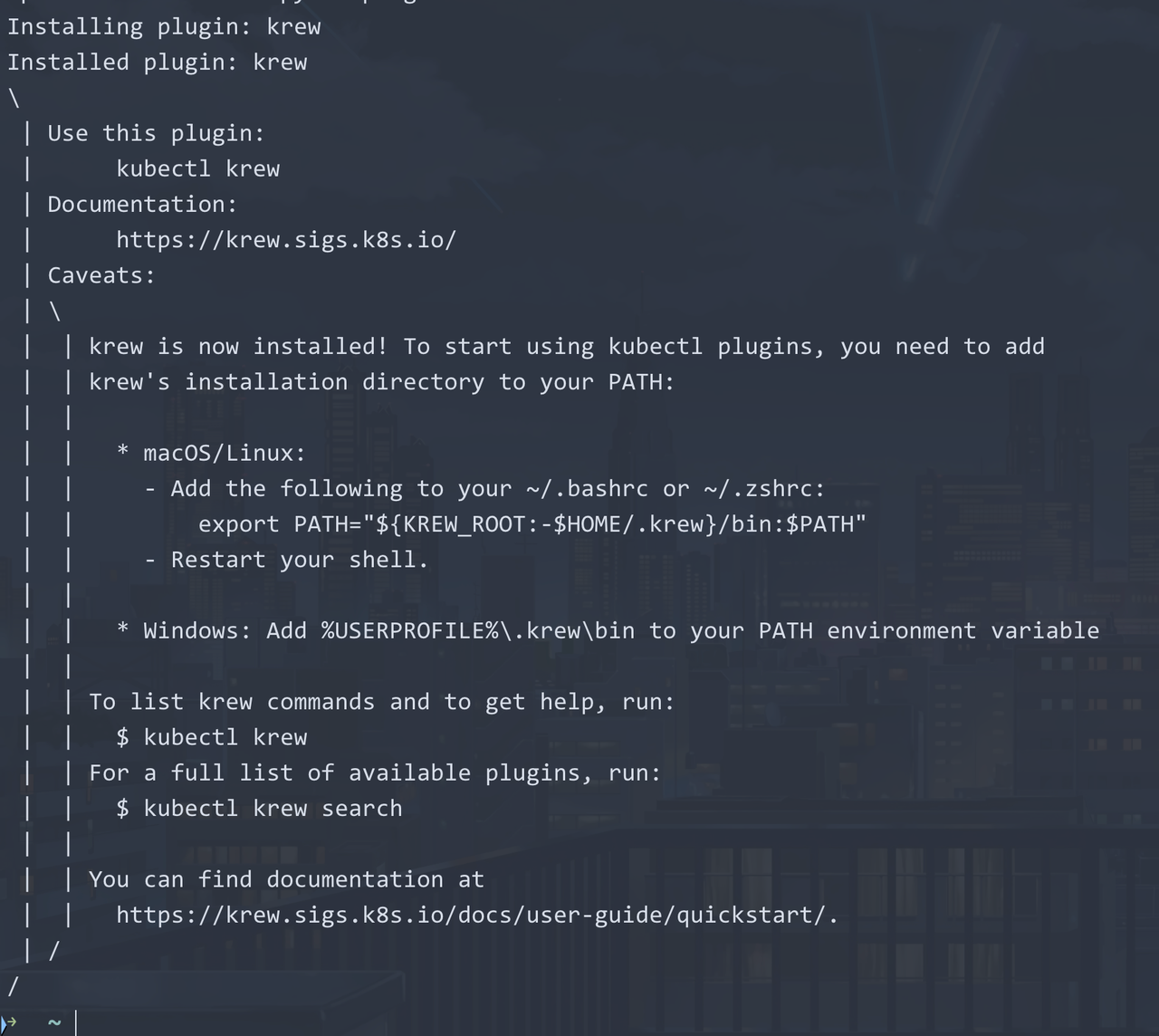Click the "$ kubectl krew search" command
The width and height of the screenshot is (1159, 1036).
click(259, 809)
